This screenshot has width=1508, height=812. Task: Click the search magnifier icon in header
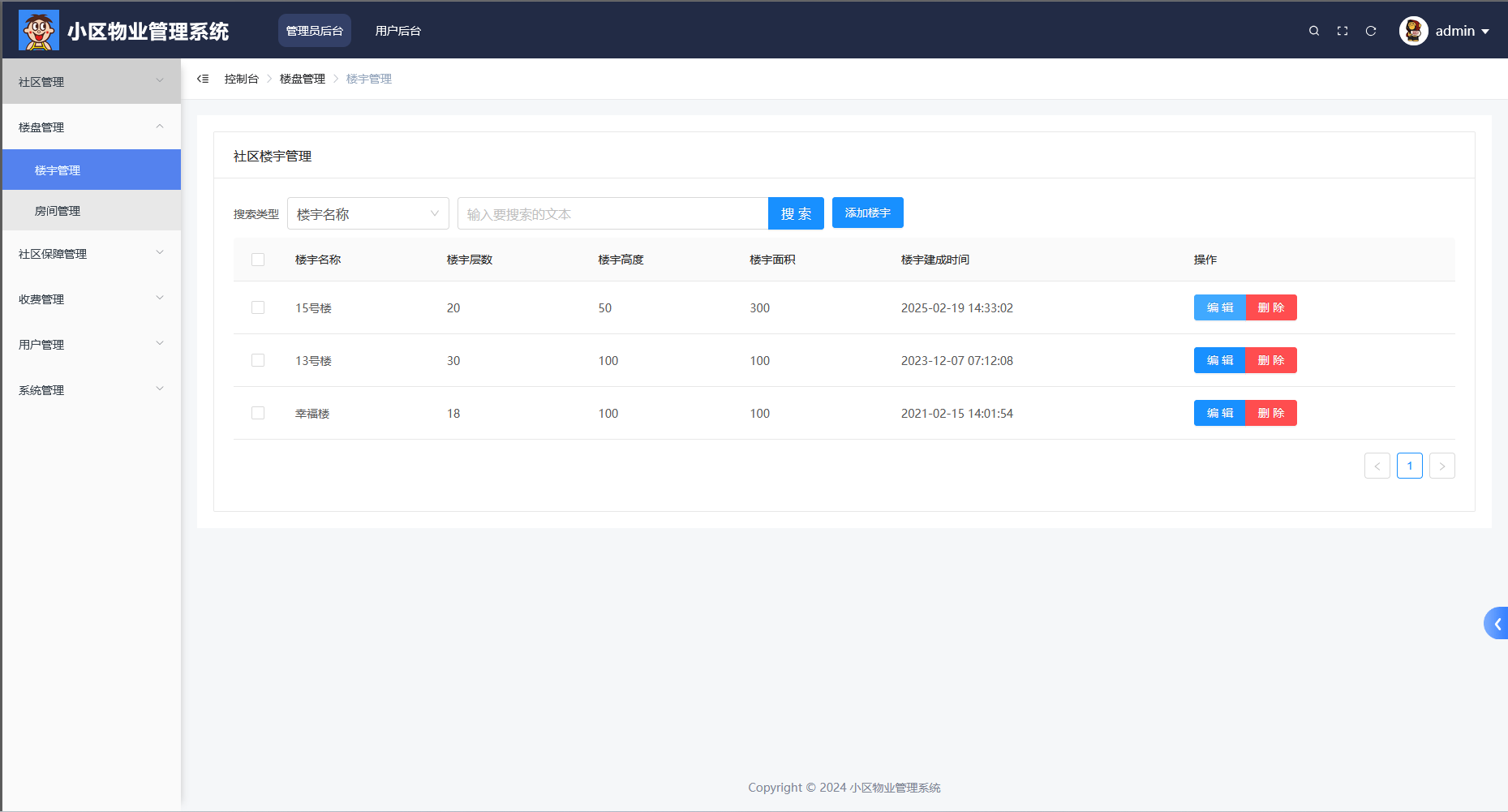click(x=1314, y=31)
